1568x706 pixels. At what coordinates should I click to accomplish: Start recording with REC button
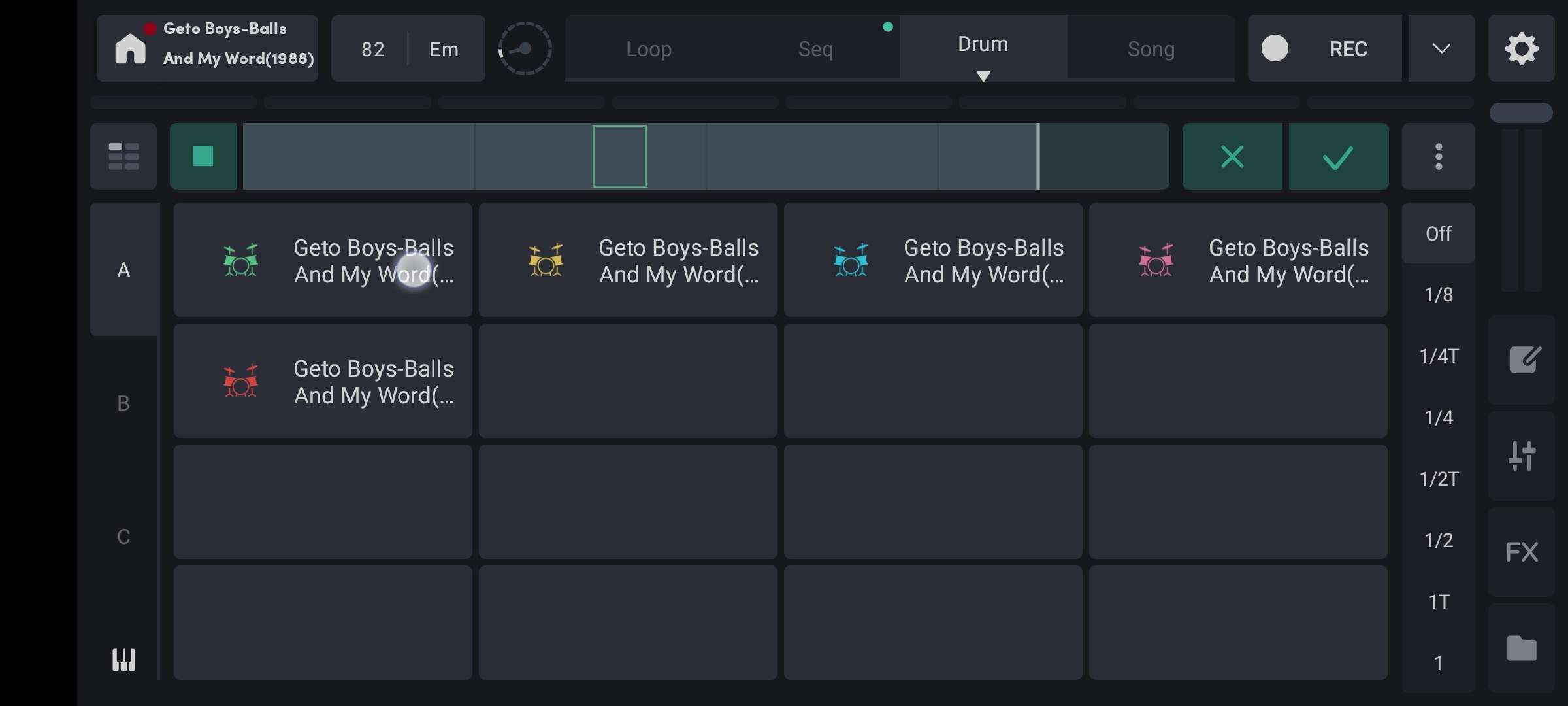tap(1324, 48)
